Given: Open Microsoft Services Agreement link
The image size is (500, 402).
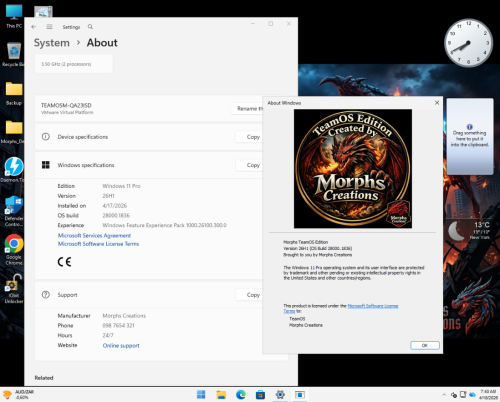Looking at the screenshot, I should coord(94,235).
